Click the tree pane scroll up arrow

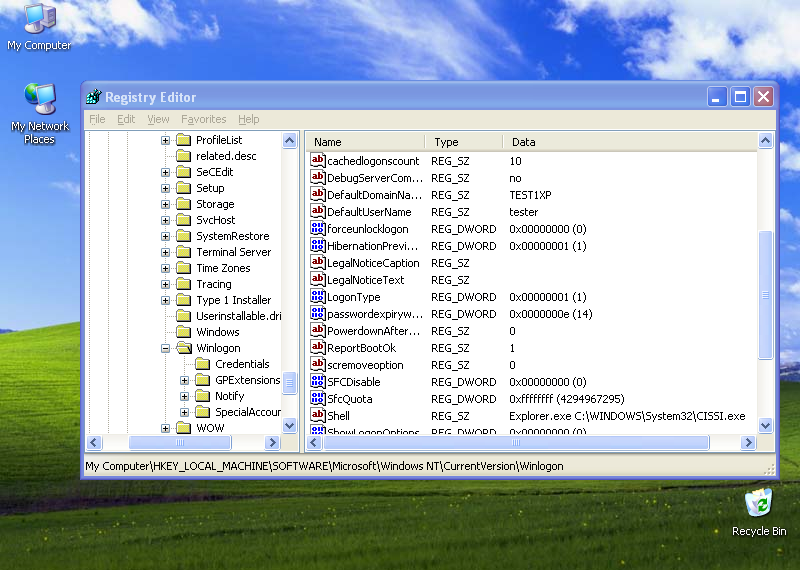[x=289, y=140]
